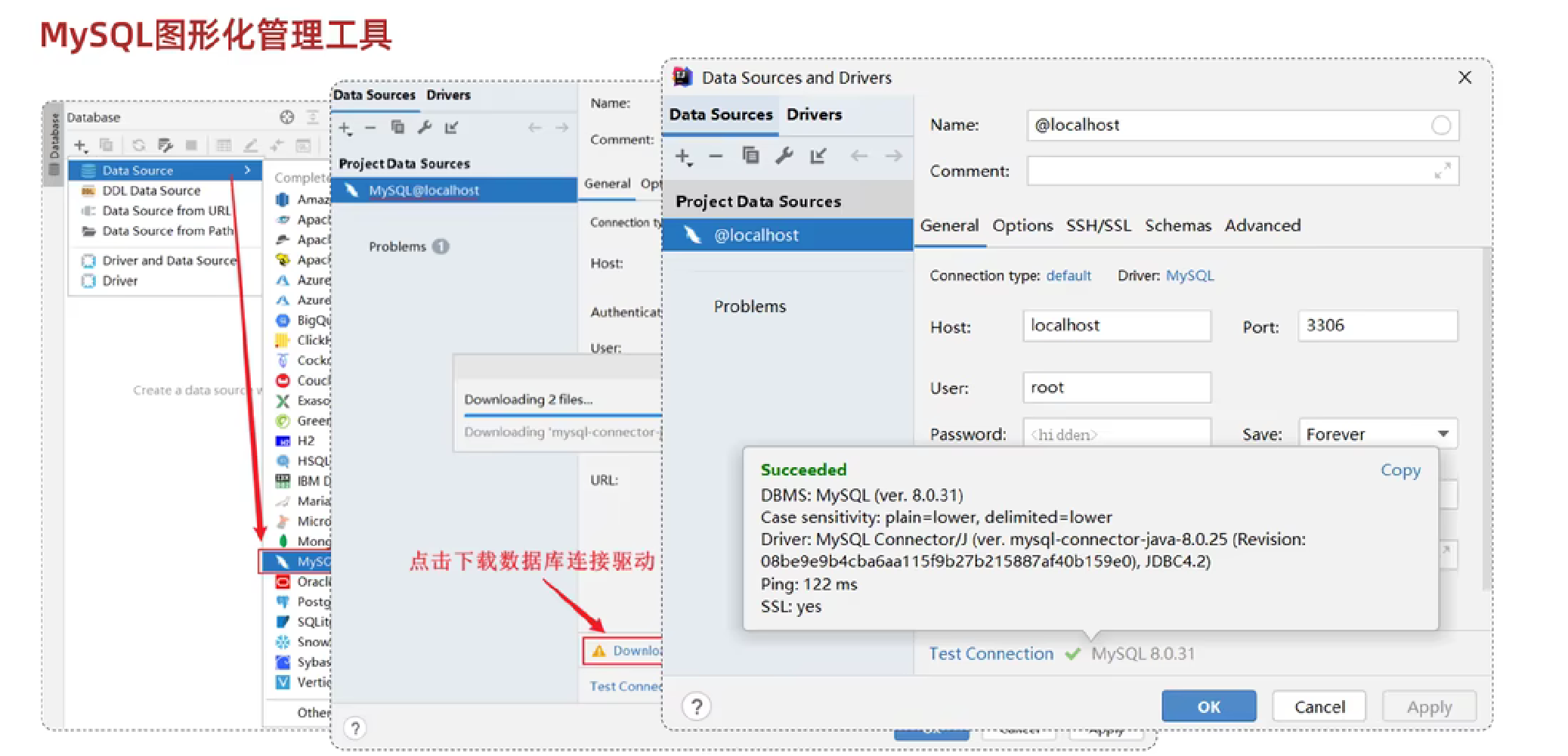The width and height of the screenshot is (1568, 756).
Task: Click back arrow in front dialog toolbar
Action: tap(859, 156)
